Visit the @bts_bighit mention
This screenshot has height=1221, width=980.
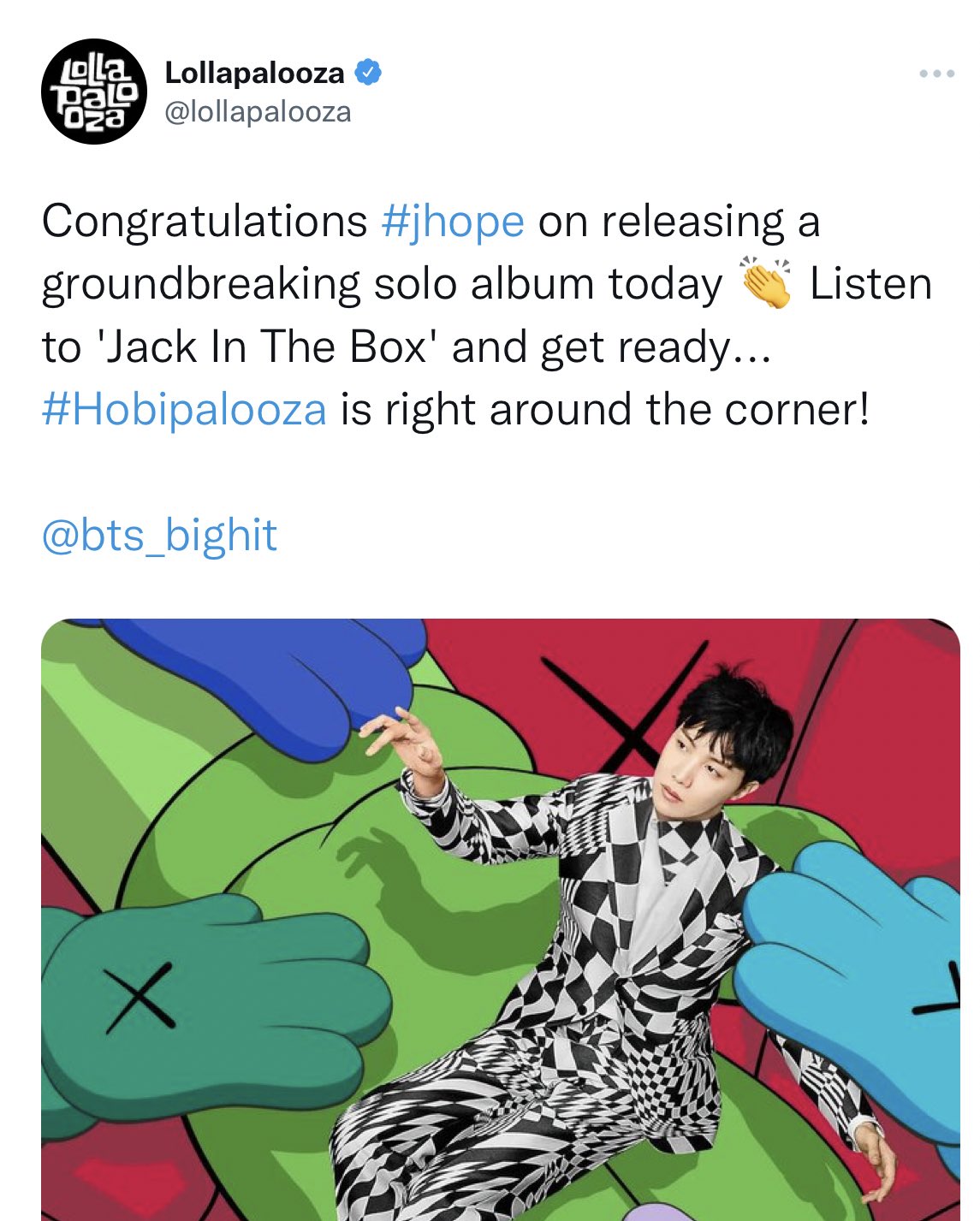[159, 536]
